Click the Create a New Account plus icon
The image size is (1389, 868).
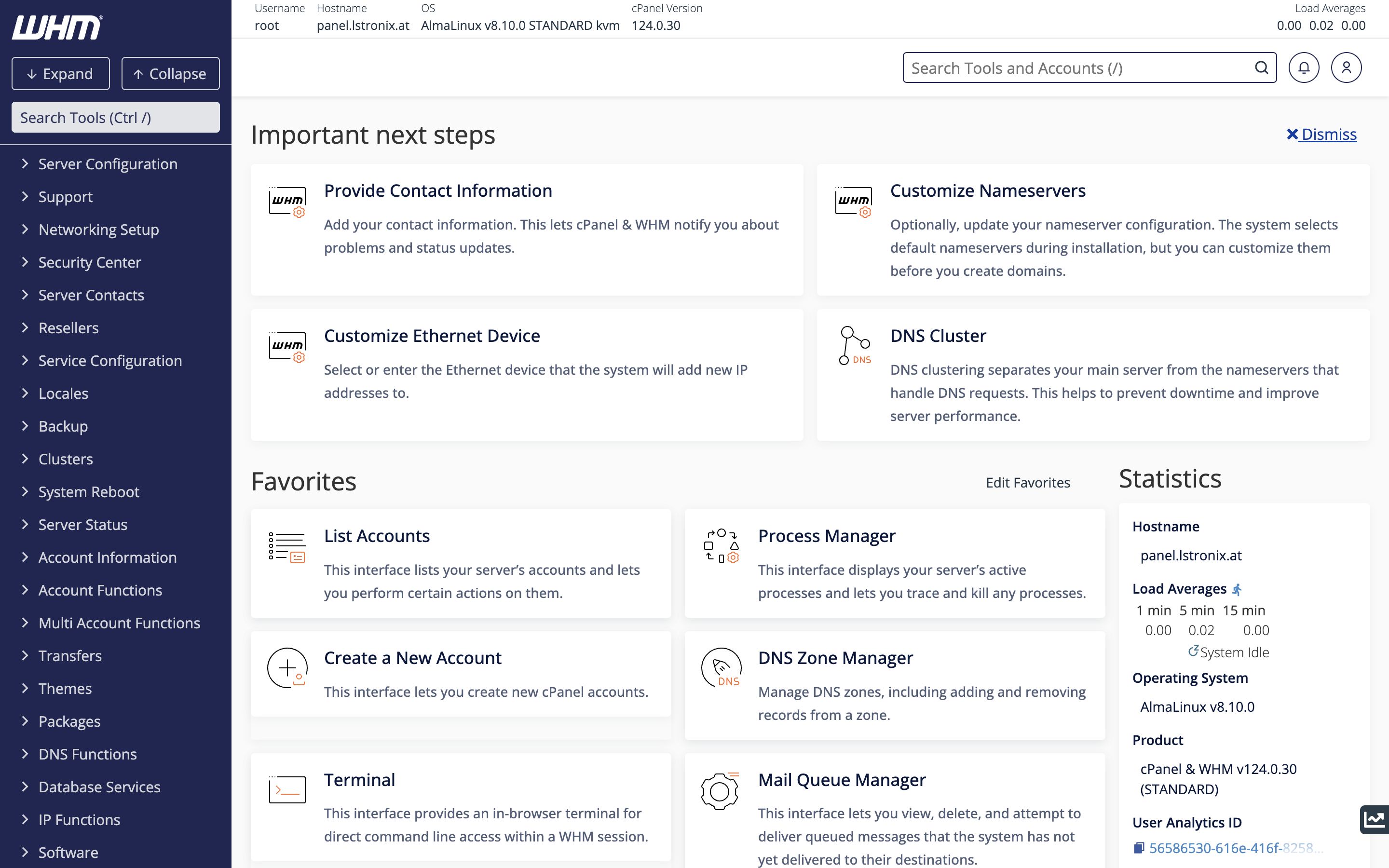[x=287, y=668]
